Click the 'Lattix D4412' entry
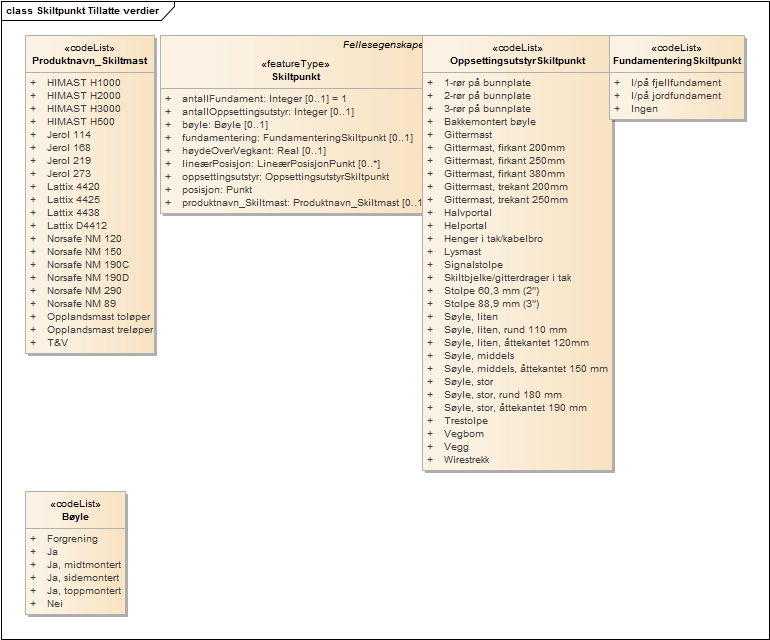Image resolution: width=770 pixels, height=640 pixels. click(77, 226)
